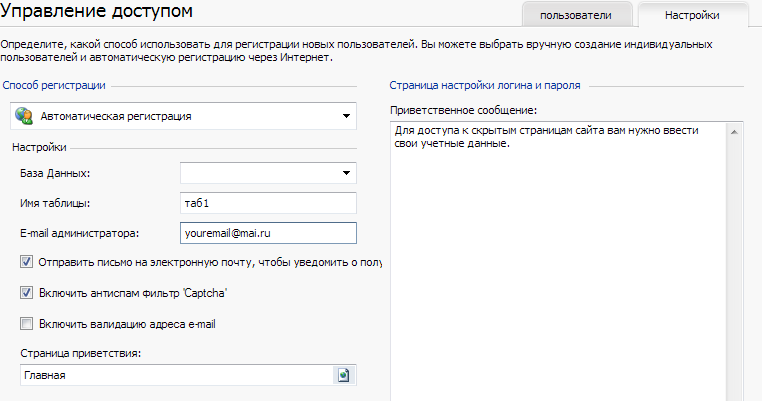Click the scroll up arrow in welcome message box
This screenshot has width=762, height=401.
coord(734,132)
